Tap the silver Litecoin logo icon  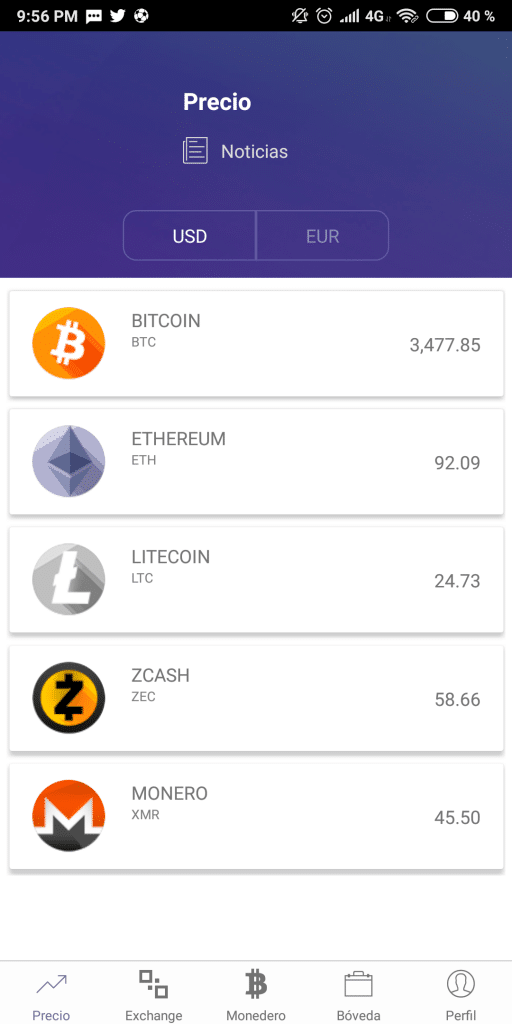click(x=69, y=580)
